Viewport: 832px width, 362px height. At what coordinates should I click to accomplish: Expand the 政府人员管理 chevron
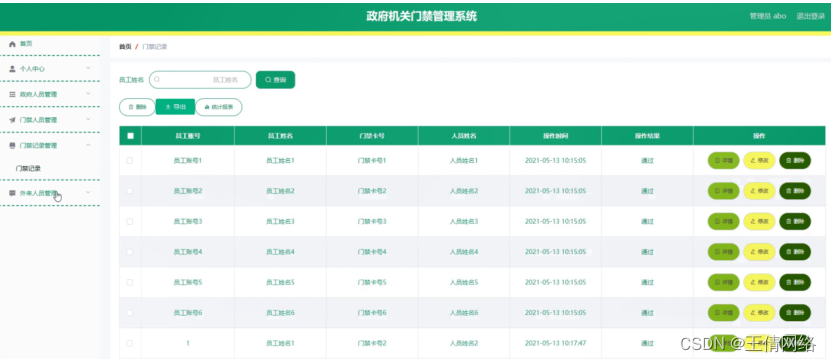point(88,93)
